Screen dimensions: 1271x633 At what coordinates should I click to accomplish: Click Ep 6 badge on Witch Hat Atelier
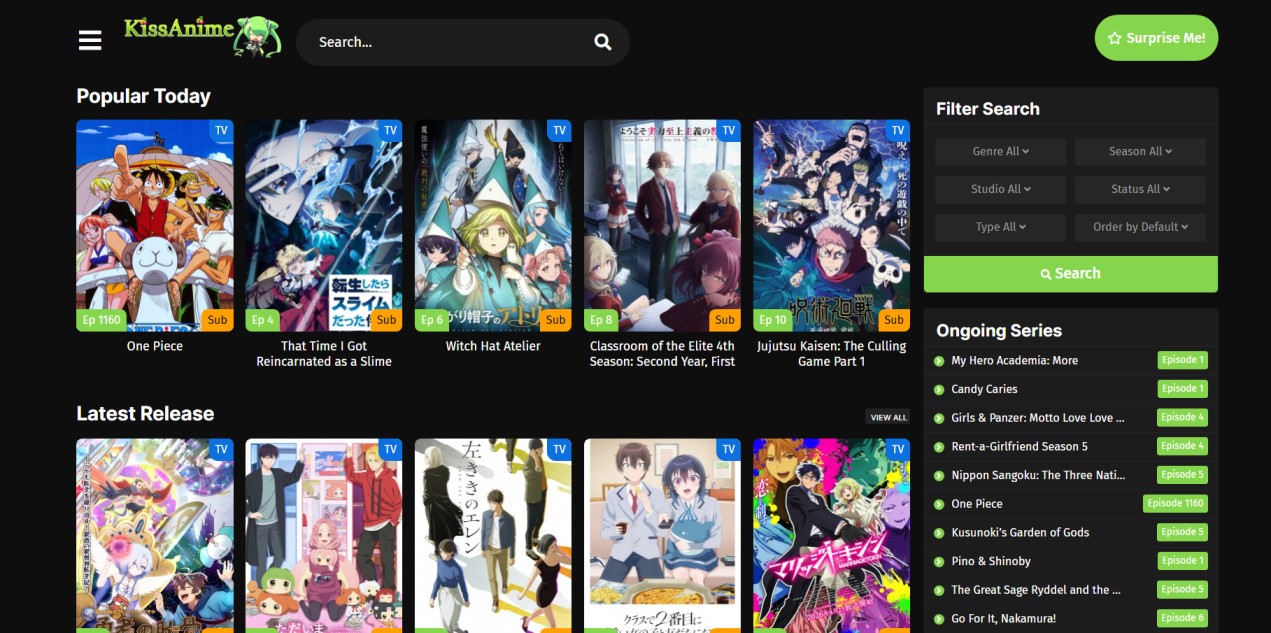pyautogui.click(x=432, y=320)
